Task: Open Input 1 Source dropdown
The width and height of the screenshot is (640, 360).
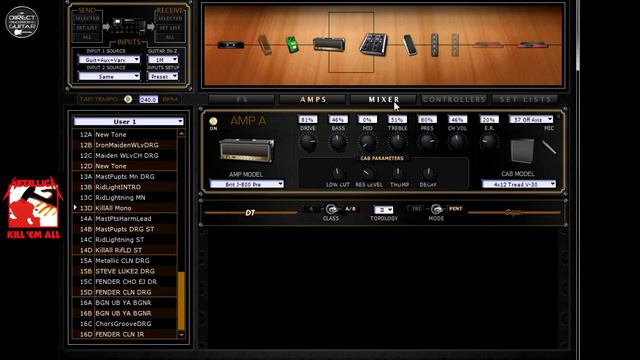Action: [109, 60]
